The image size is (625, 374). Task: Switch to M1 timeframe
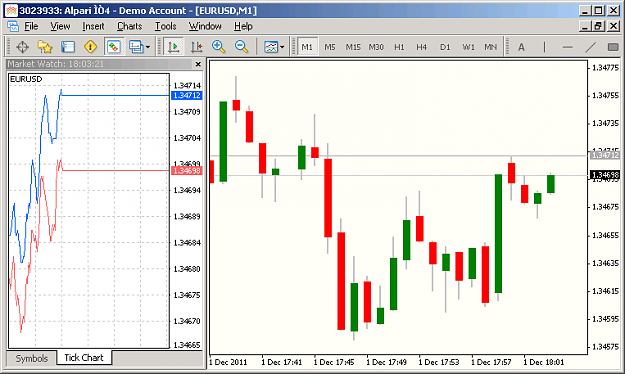(307, 47)
